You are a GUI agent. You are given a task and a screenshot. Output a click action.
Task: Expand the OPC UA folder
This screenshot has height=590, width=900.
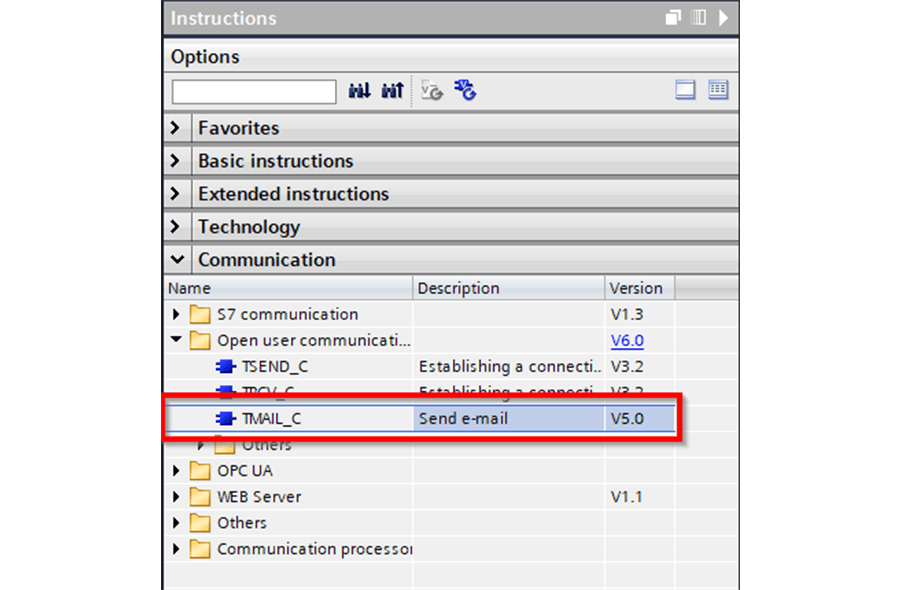[176, 471]
